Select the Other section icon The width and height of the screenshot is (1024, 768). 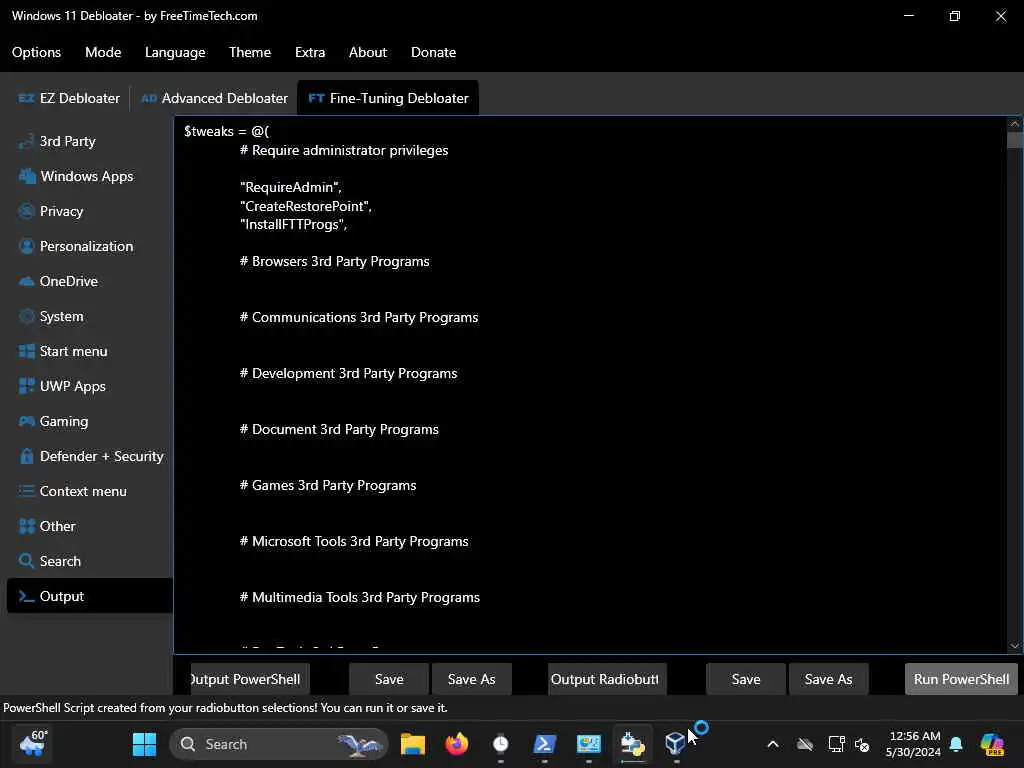click(x=27, y=526)
